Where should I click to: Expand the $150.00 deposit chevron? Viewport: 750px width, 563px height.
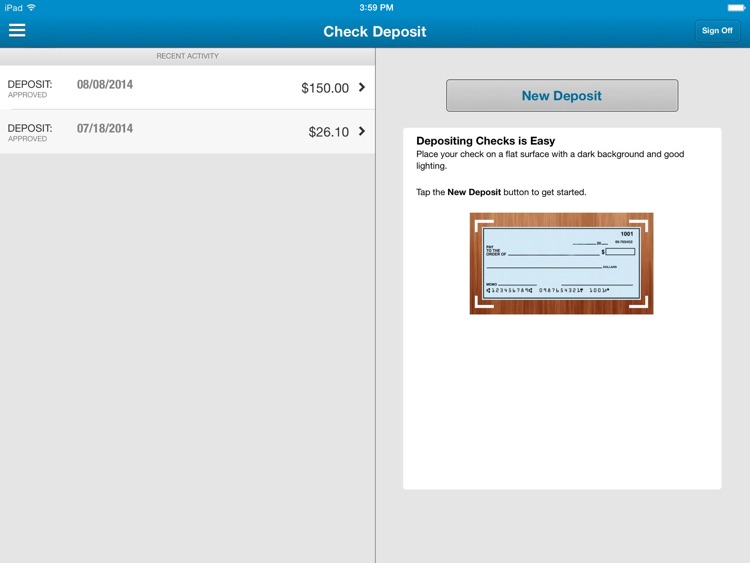click(362, 87)
